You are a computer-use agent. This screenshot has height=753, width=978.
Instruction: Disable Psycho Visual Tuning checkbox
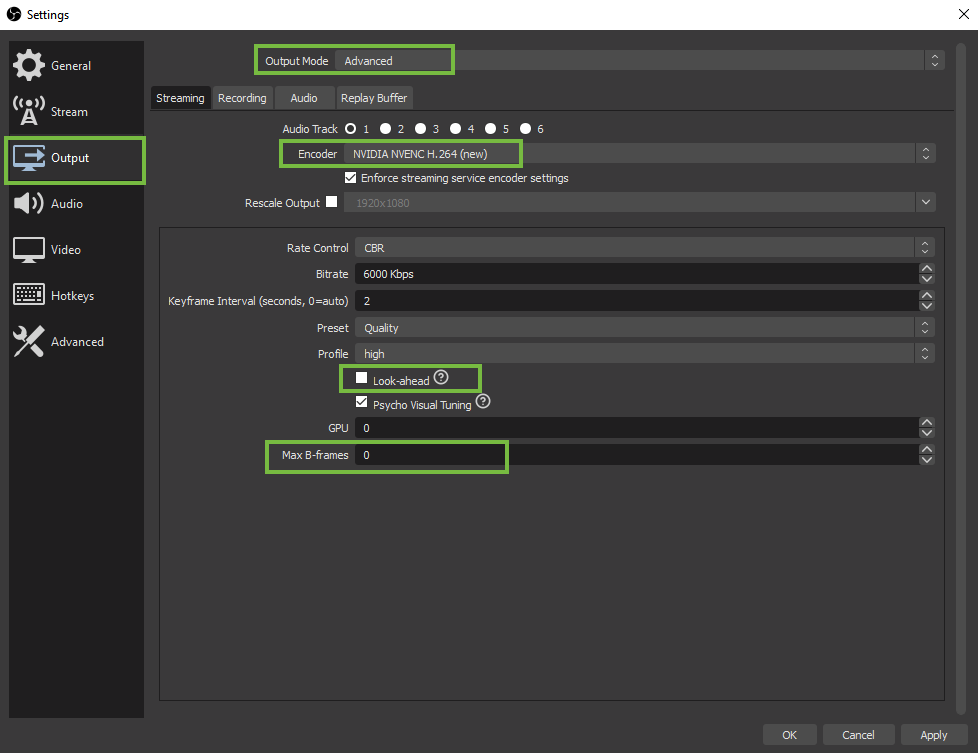pos(362,402)
